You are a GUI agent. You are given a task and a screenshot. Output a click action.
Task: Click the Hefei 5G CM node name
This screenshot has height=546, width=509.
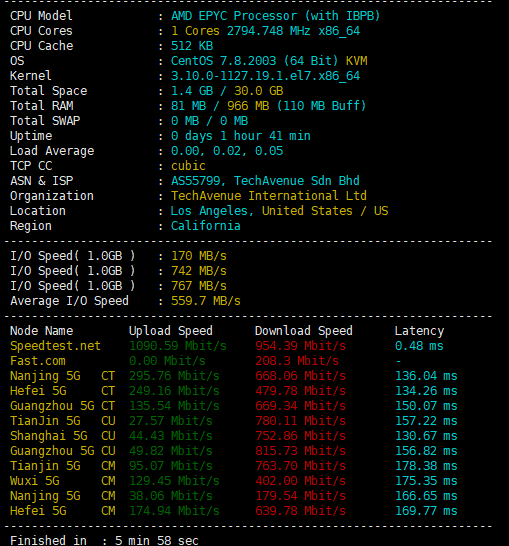pyautogui.click(x=63, y=511)
